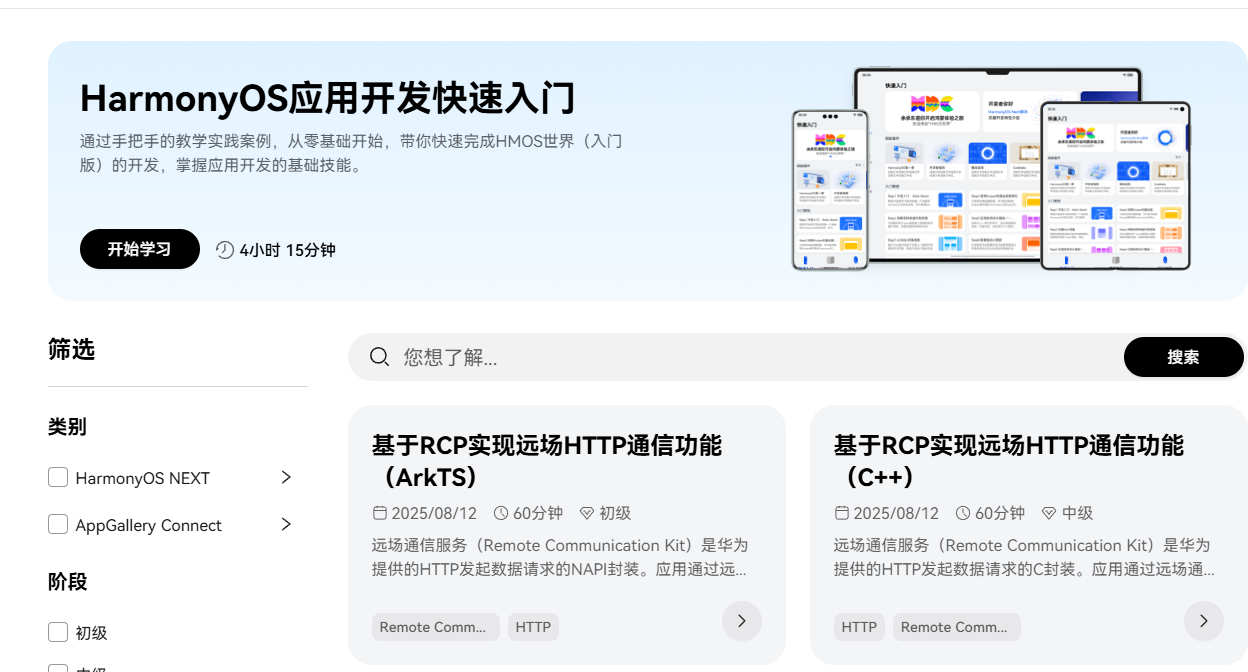Click the 2025/08/12 date on C++ card
Screen dimensions: 1248x672
pyautogui.click(x=896, y=513)
